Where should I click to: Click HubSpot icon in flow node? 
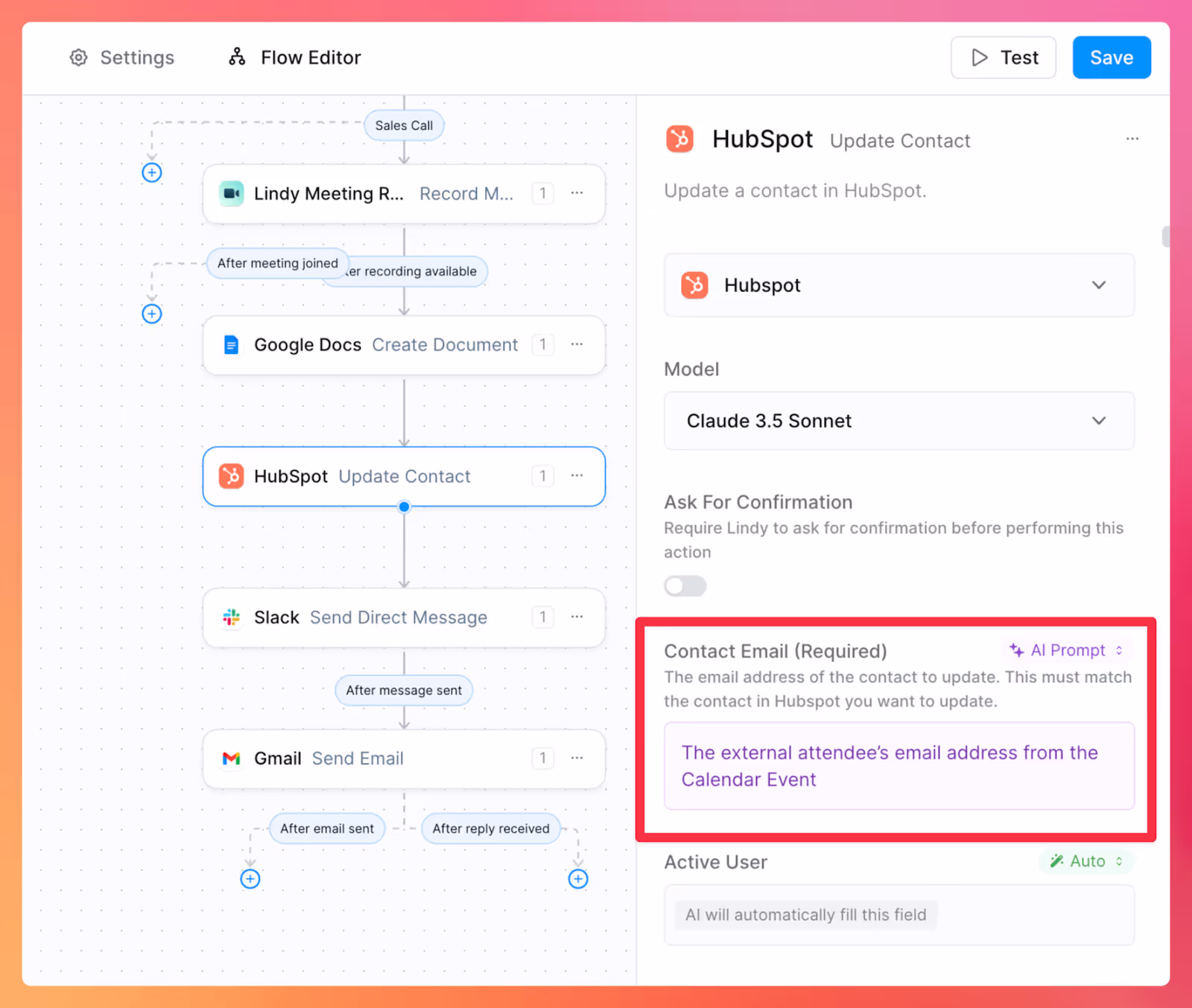tap(232, 476)
